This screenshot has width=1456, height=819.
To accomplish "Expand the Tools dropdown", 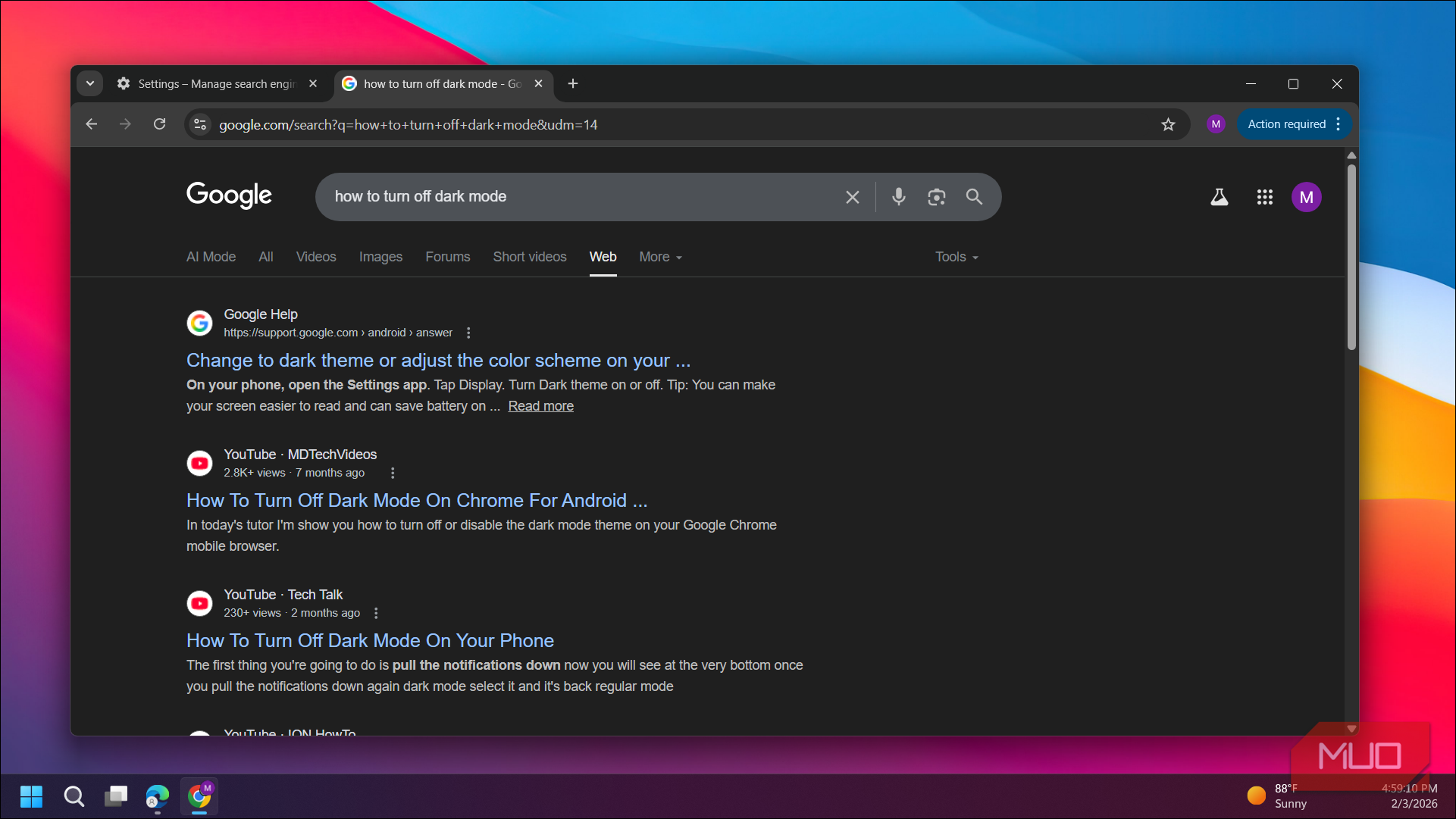I will [x=957, y=257].
